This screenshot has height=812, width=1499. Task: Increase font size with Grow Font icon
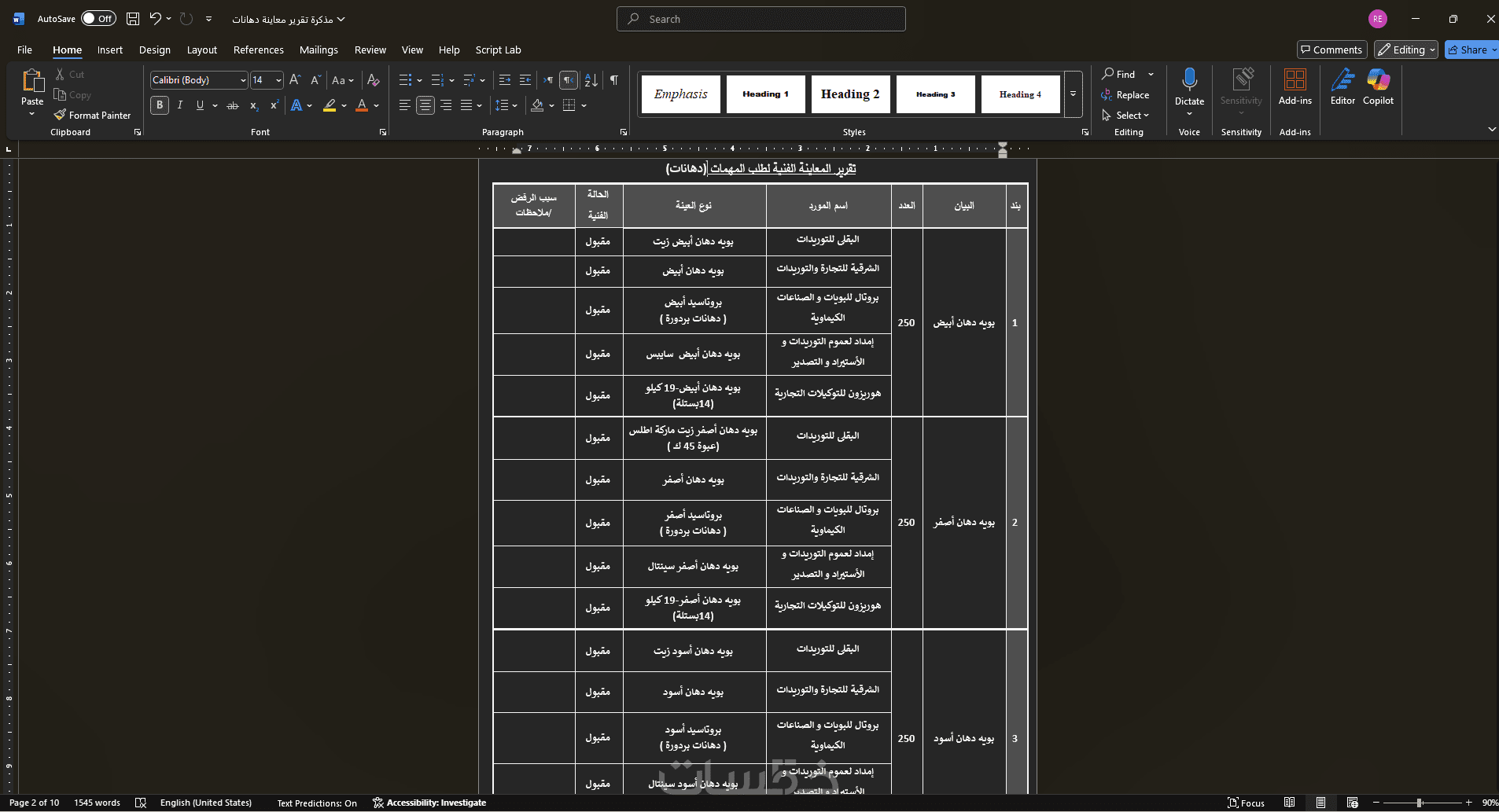(295, 80)
